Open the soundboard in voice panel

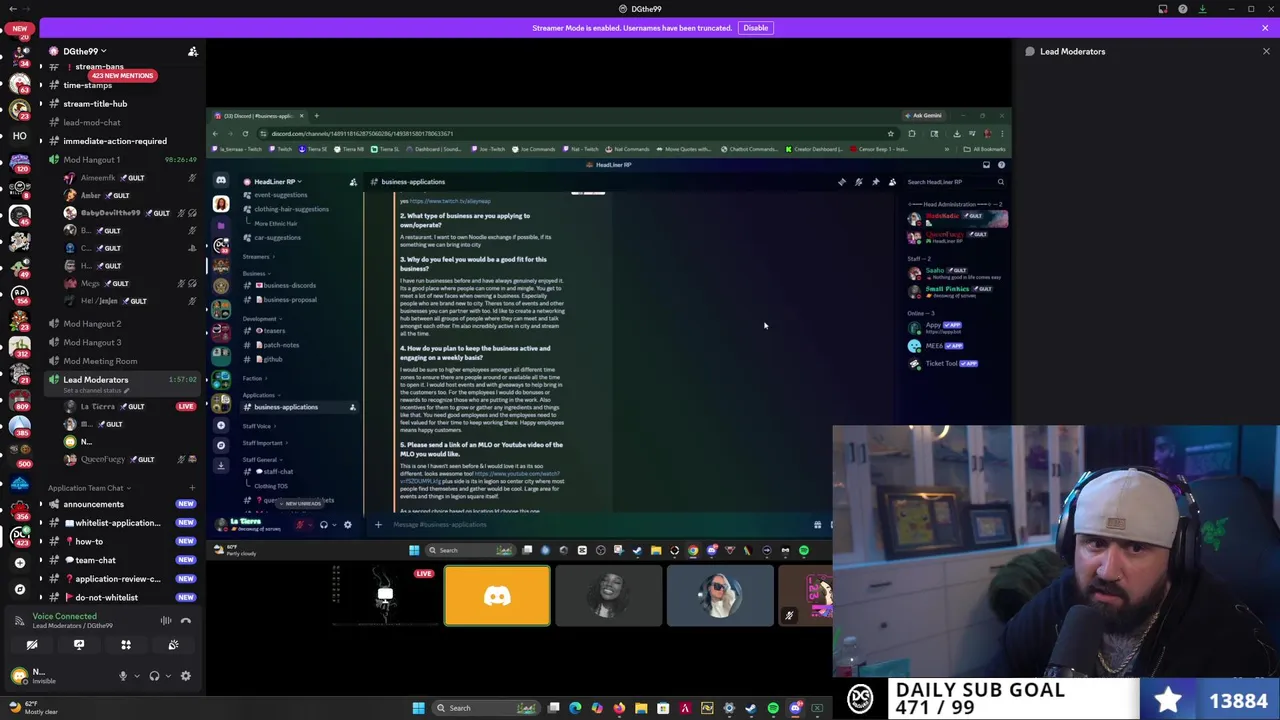click(173, 645)
